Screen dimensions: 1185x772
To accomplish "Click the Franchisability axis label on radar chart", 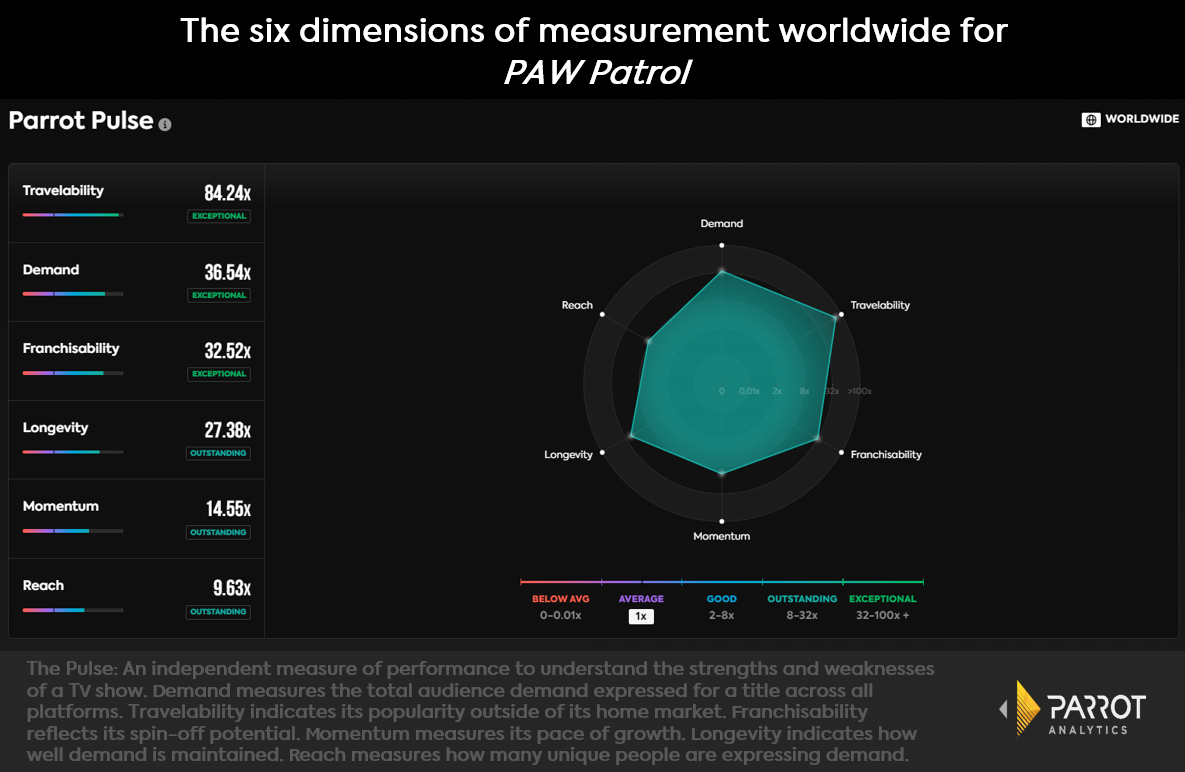I will click(x=886, y=455).
